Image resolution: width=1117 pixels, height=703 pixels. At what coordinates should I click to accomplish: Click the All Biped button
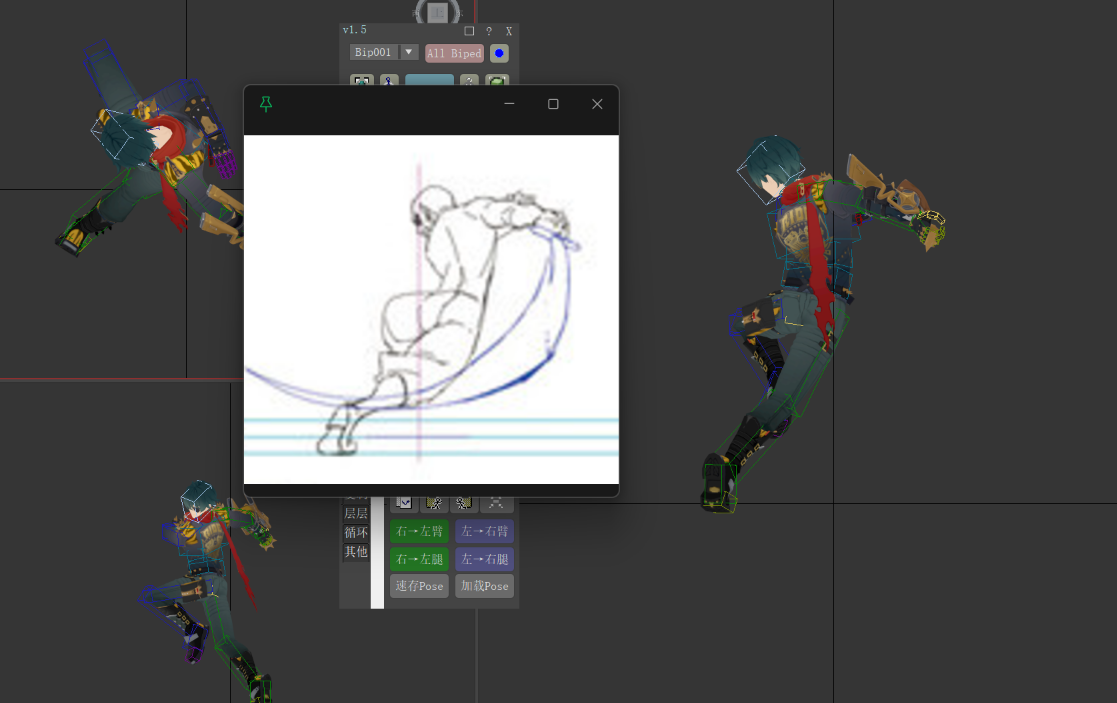pos(454,53)
